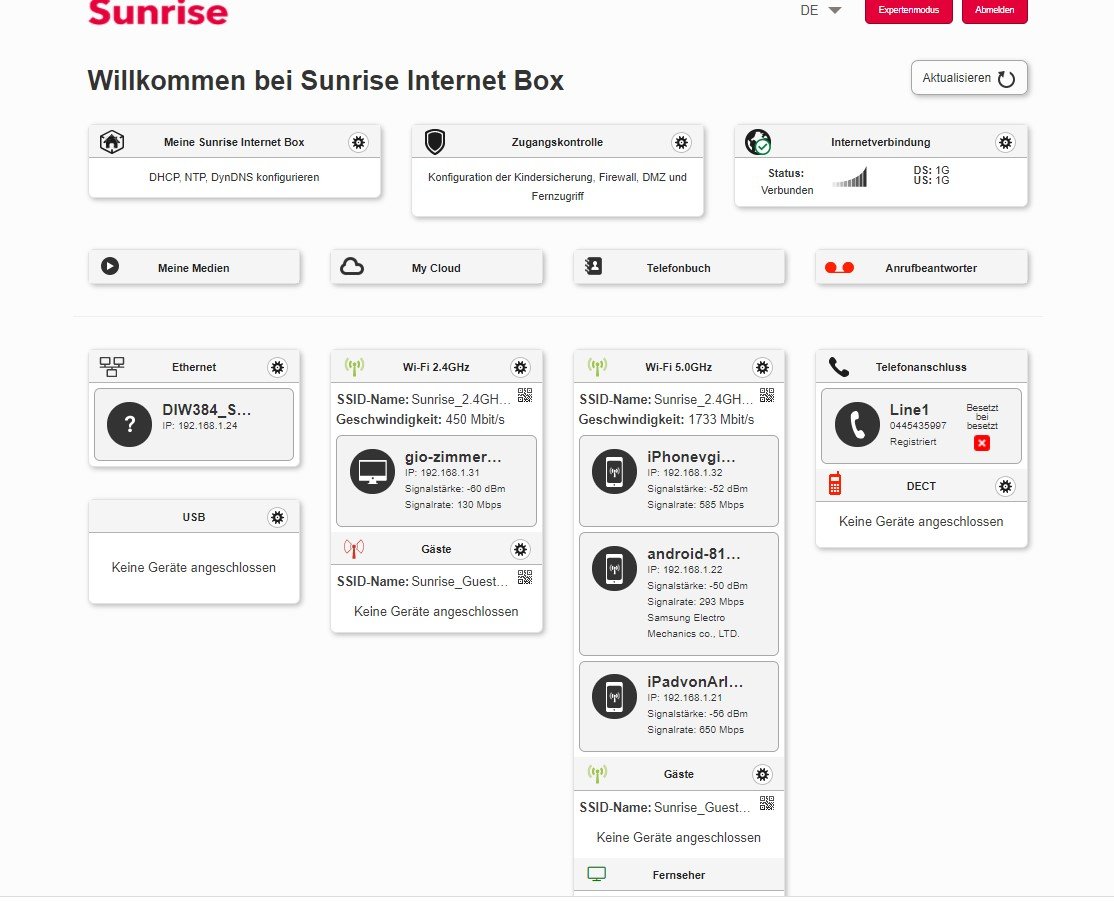The image size is (1114, 902).
Task: Click 'Keine Geräte angeschlossen' under DECT
Action: (x=921, y=521)
